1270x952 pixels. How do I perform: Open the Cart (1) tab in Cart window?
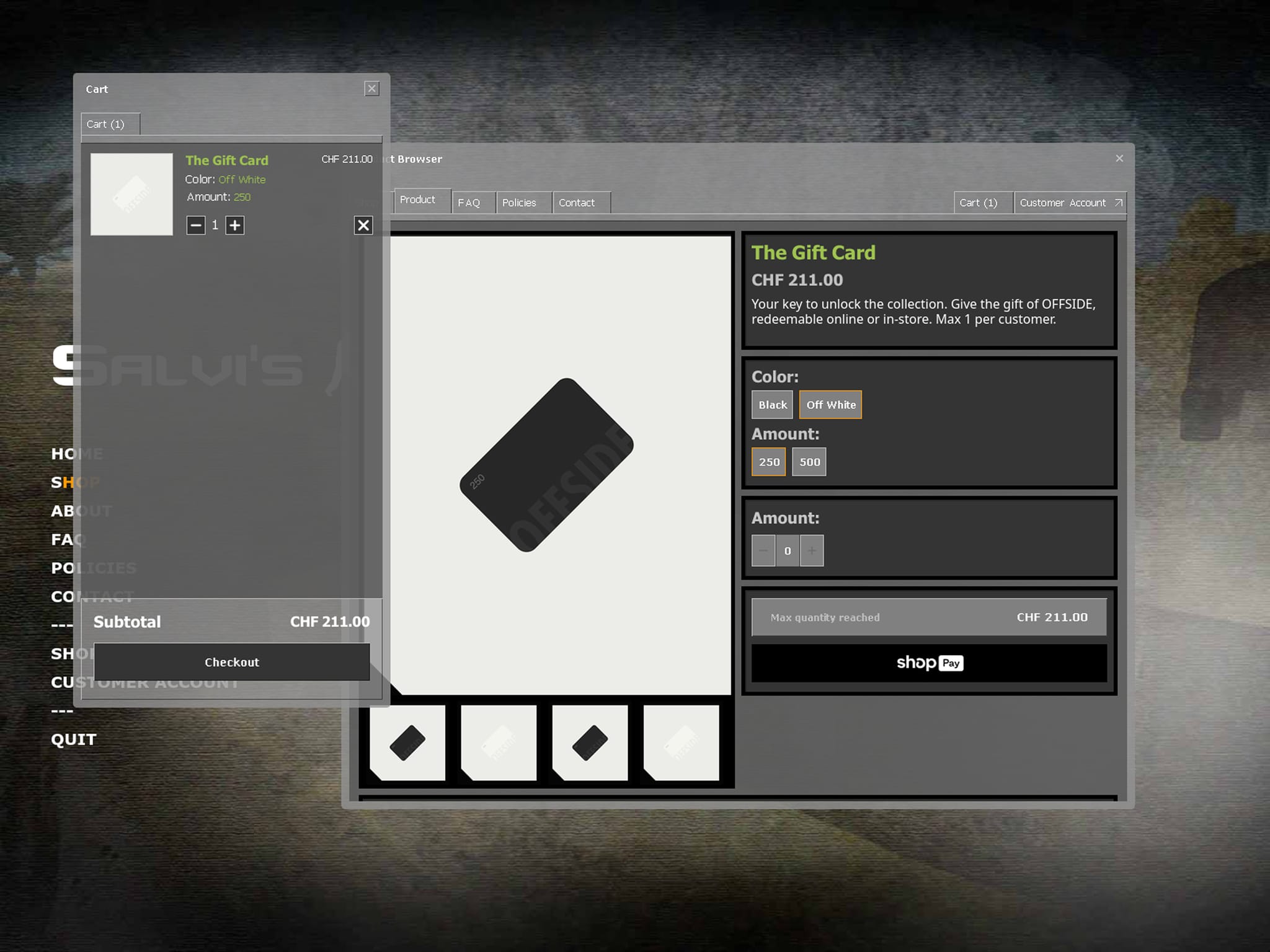(110, 124)
